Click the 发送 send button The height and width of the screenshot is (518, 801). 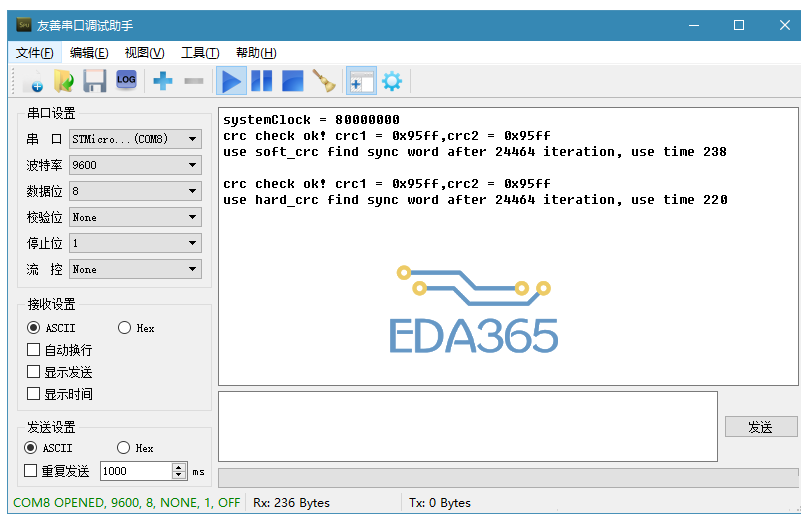(x=761, y=427)
